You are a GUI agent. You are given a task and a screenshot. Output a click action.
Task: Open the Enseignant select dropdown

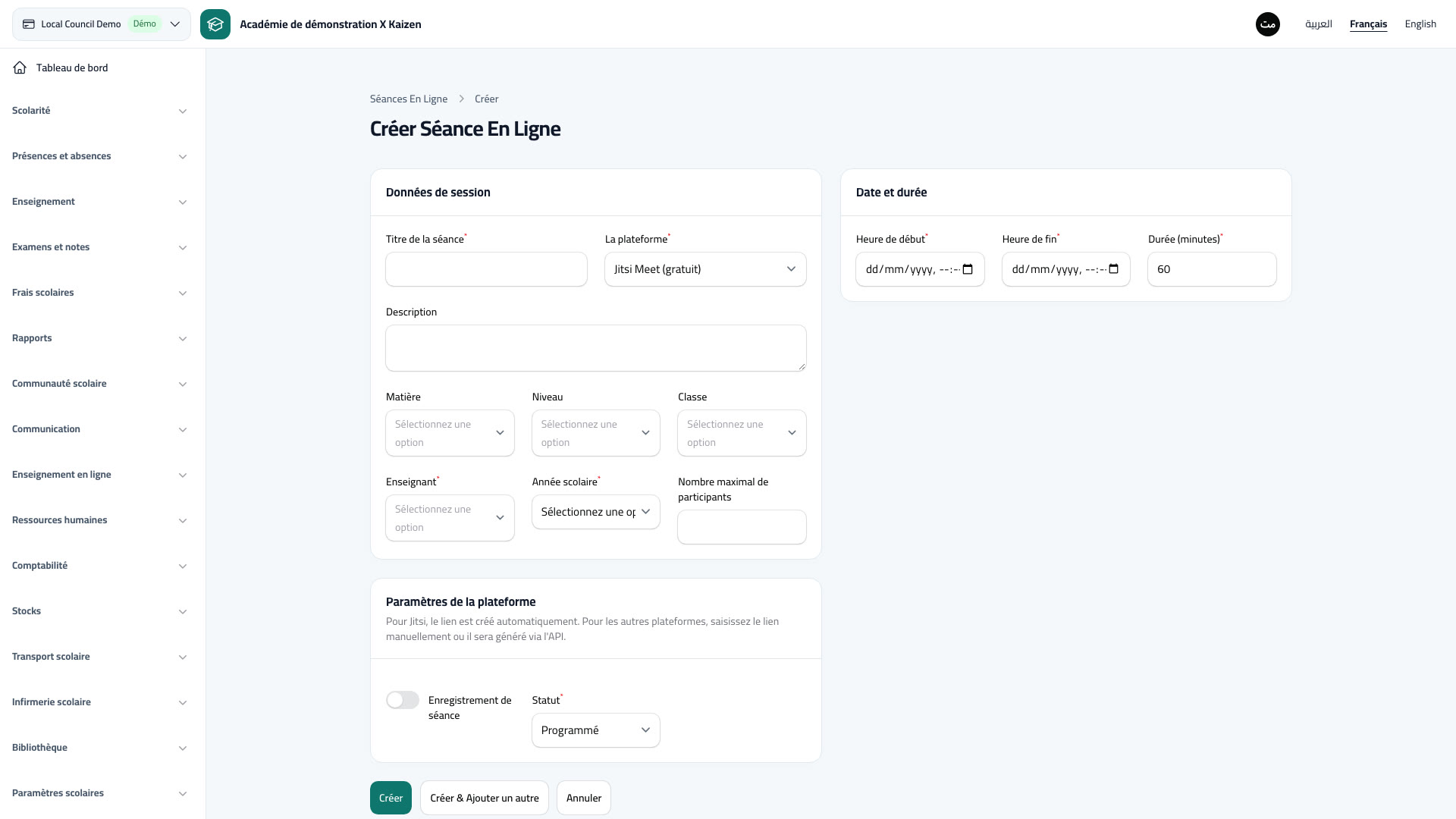(x=450, y=518)
